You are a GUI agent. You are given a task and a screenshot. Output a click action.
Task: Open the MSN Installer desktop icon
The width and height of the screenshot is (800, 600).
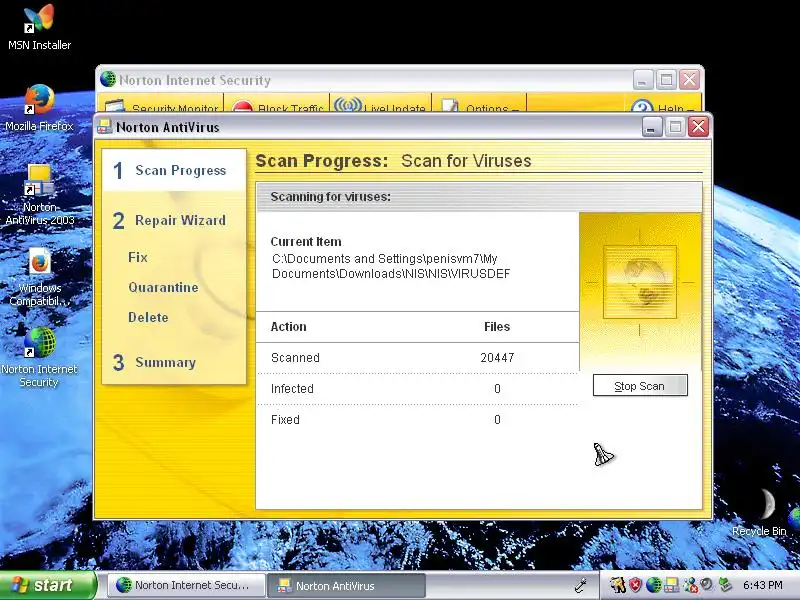39,27
